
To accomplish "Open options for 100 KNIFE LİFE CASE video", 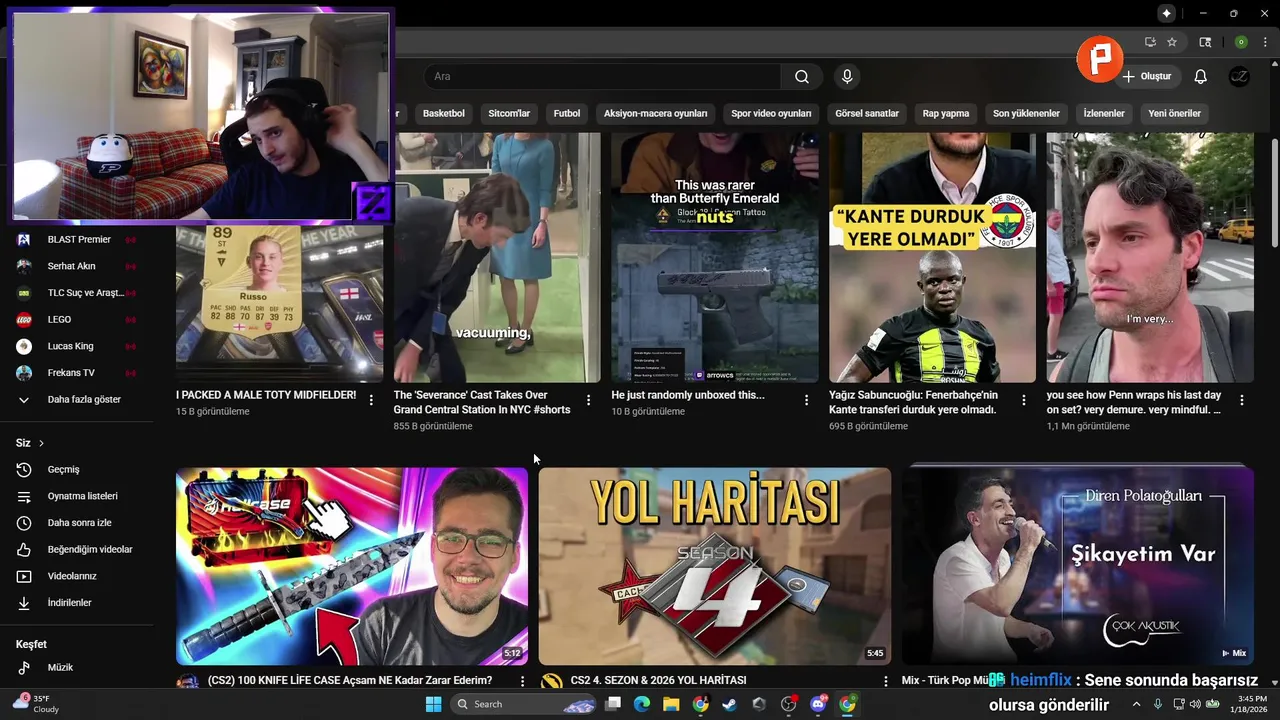I will pyautogui.click(x=522, y=681).
